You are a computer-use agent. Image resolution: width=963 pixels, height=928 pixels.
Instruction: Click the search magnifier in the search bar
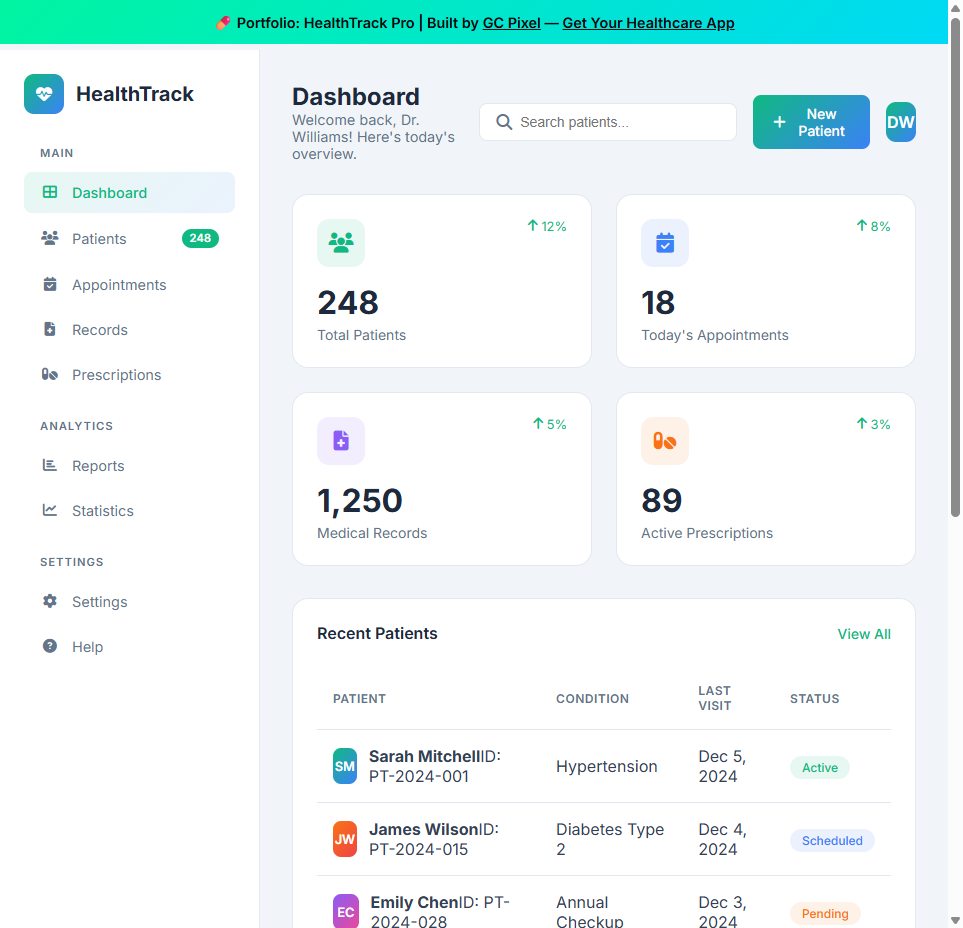click(x=504, y=121)
